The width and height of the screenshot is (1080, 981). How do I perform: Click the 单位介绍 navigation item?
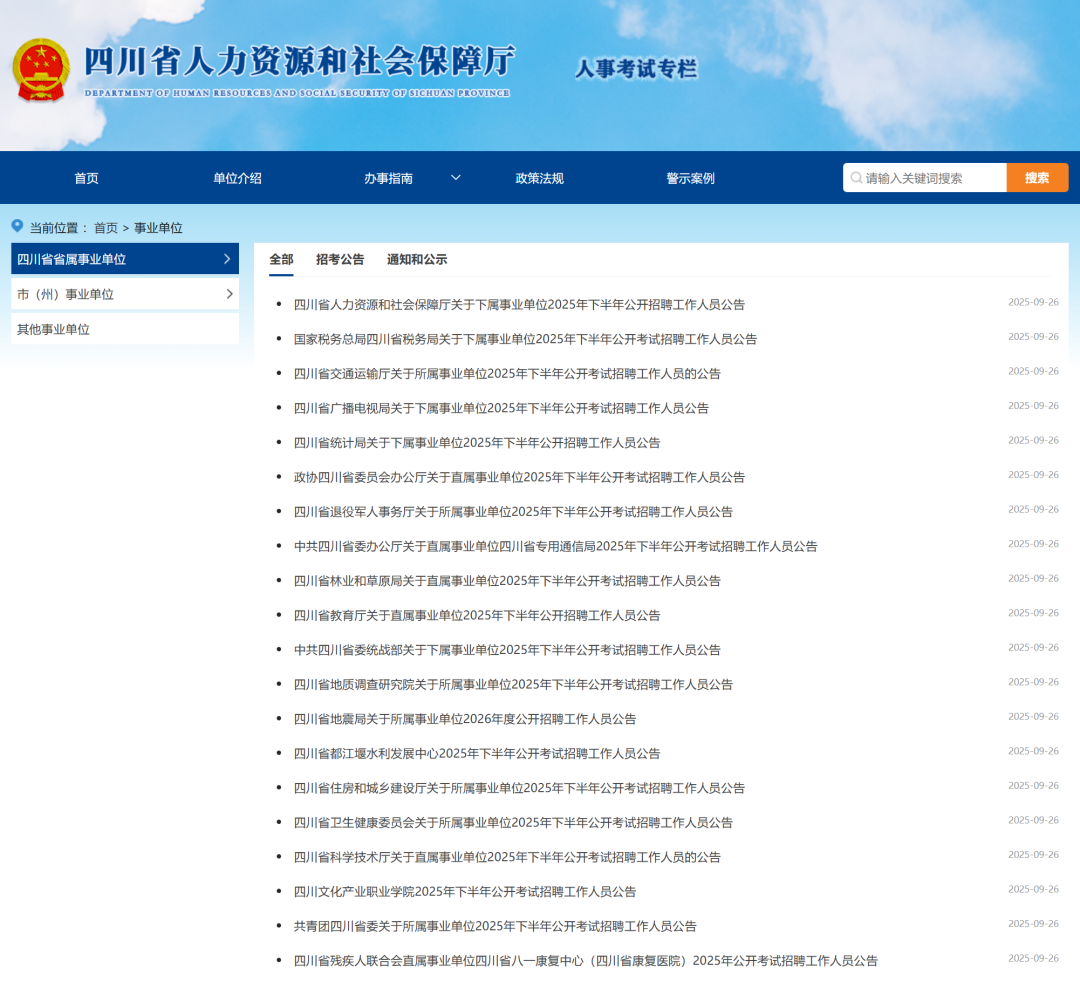[x=237, y=177]
